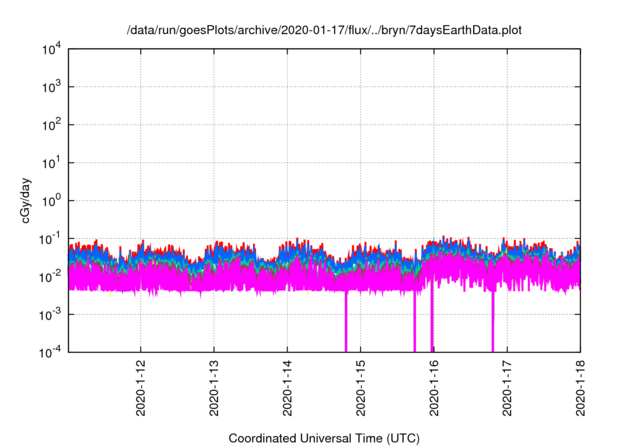Click the x-axis date label 2020-1-13

click(214, 388)
